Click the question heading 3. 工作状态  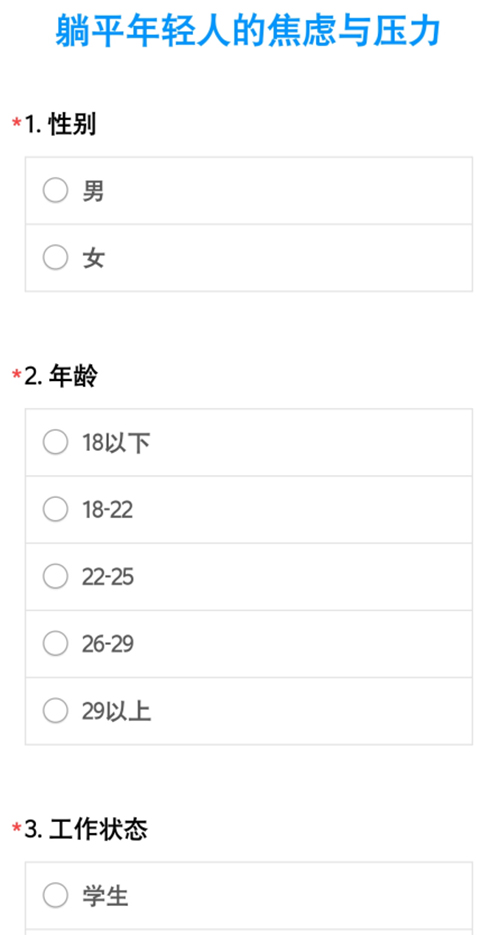tap(86, 829)
